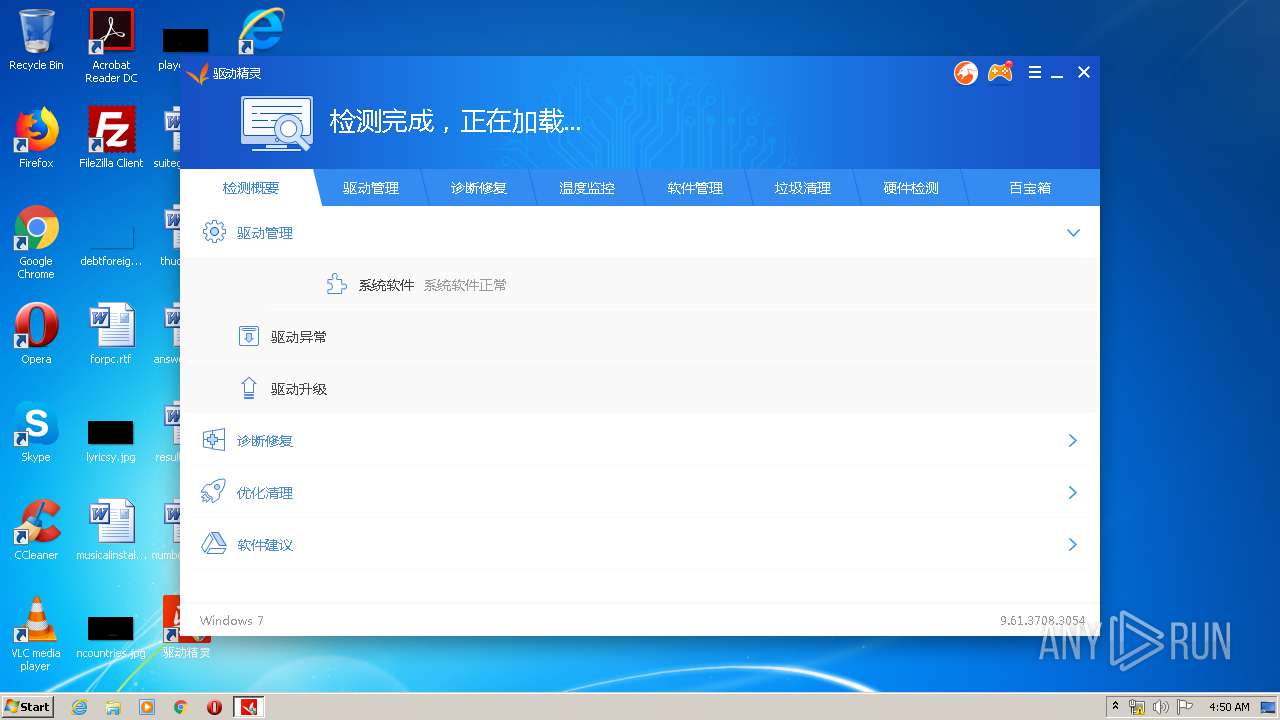Select the 驱动精灵 desktop shortcut
The width and height of the screenshot is (1280, 720).
[x=186, y=627]
